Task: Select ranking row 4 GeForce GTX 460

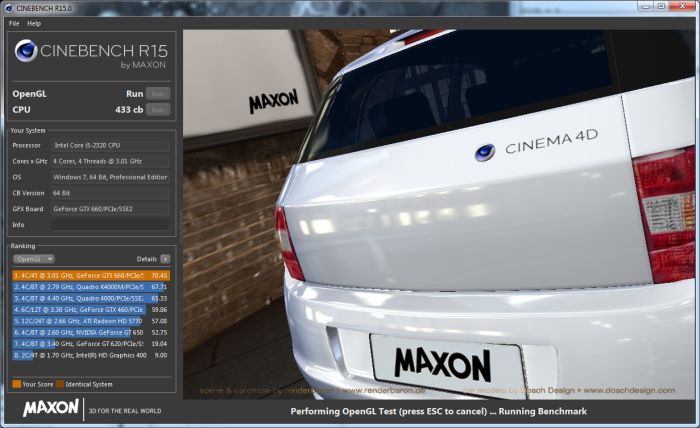Action: click(x=91, y=309)
